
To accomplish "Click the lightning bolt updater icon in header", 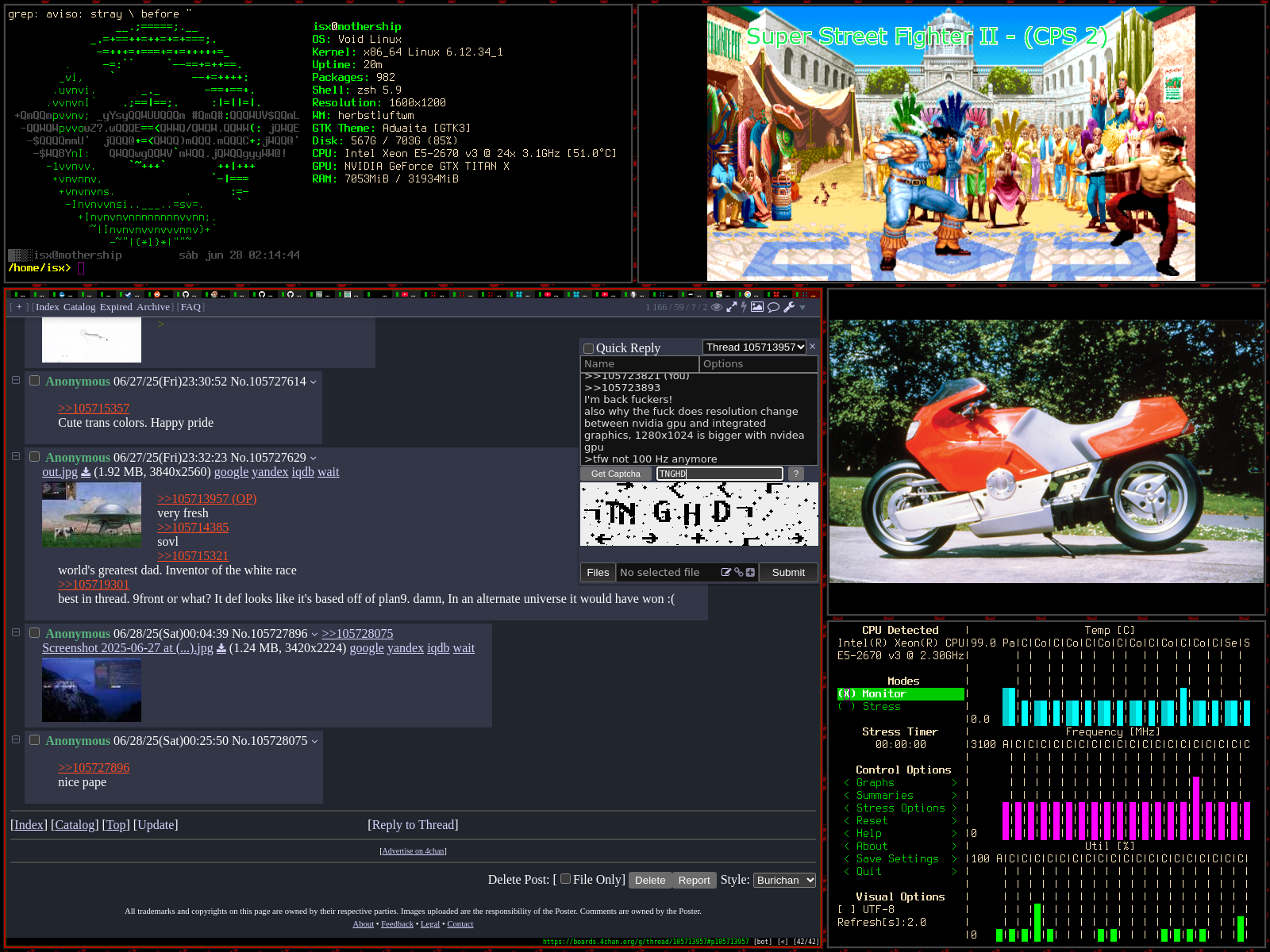I will tap(744, 307).
